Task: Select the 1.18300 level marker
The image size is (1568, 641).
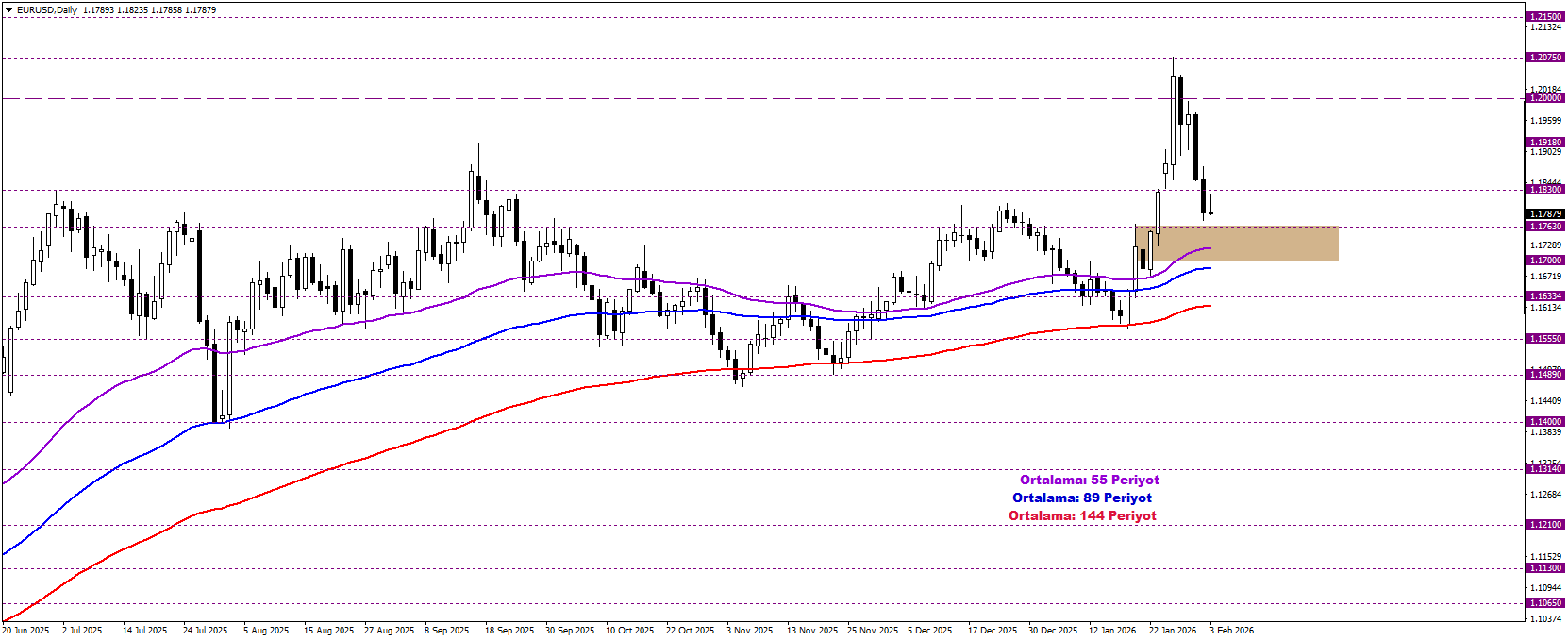Action: [1545, 190]
